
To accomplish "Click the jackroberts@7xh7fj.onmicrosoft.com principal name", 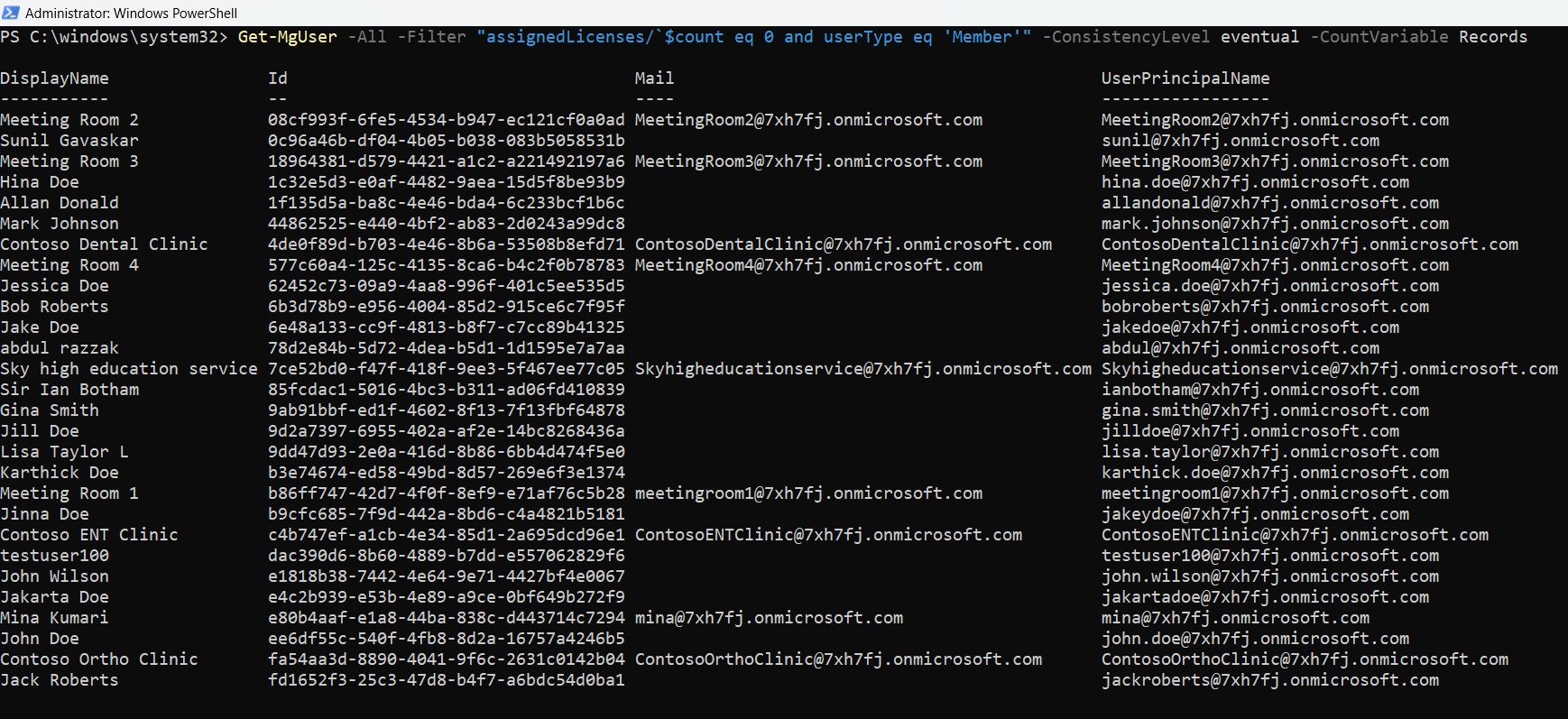I will pos(1270,680).
